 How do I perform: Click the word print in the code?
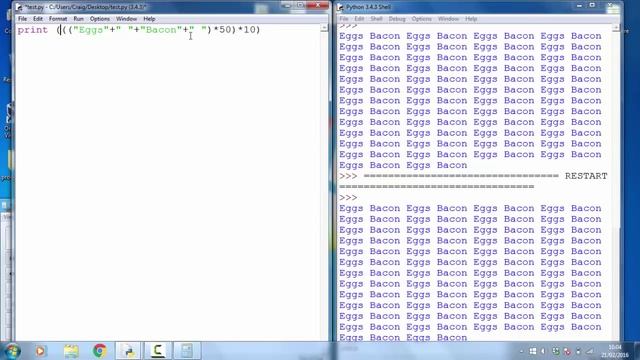tap(33, 30)
